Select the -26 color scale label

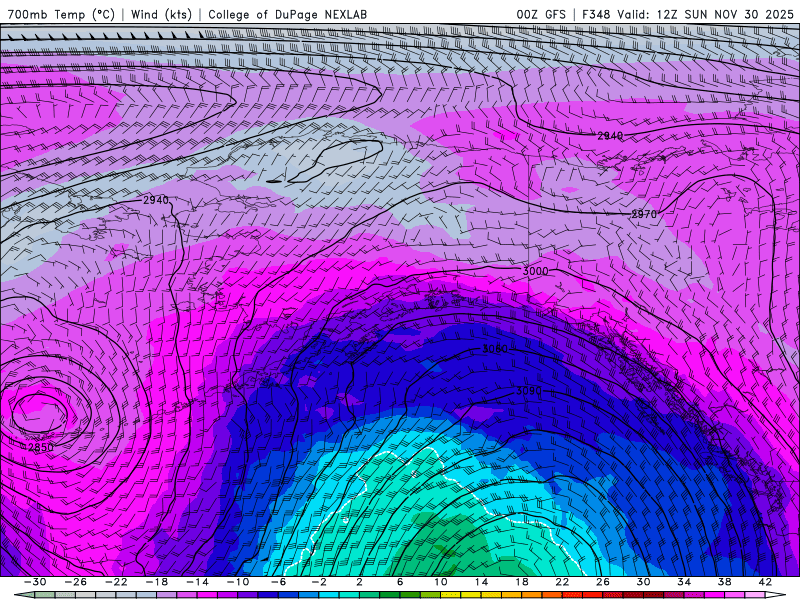pos(76,582)
